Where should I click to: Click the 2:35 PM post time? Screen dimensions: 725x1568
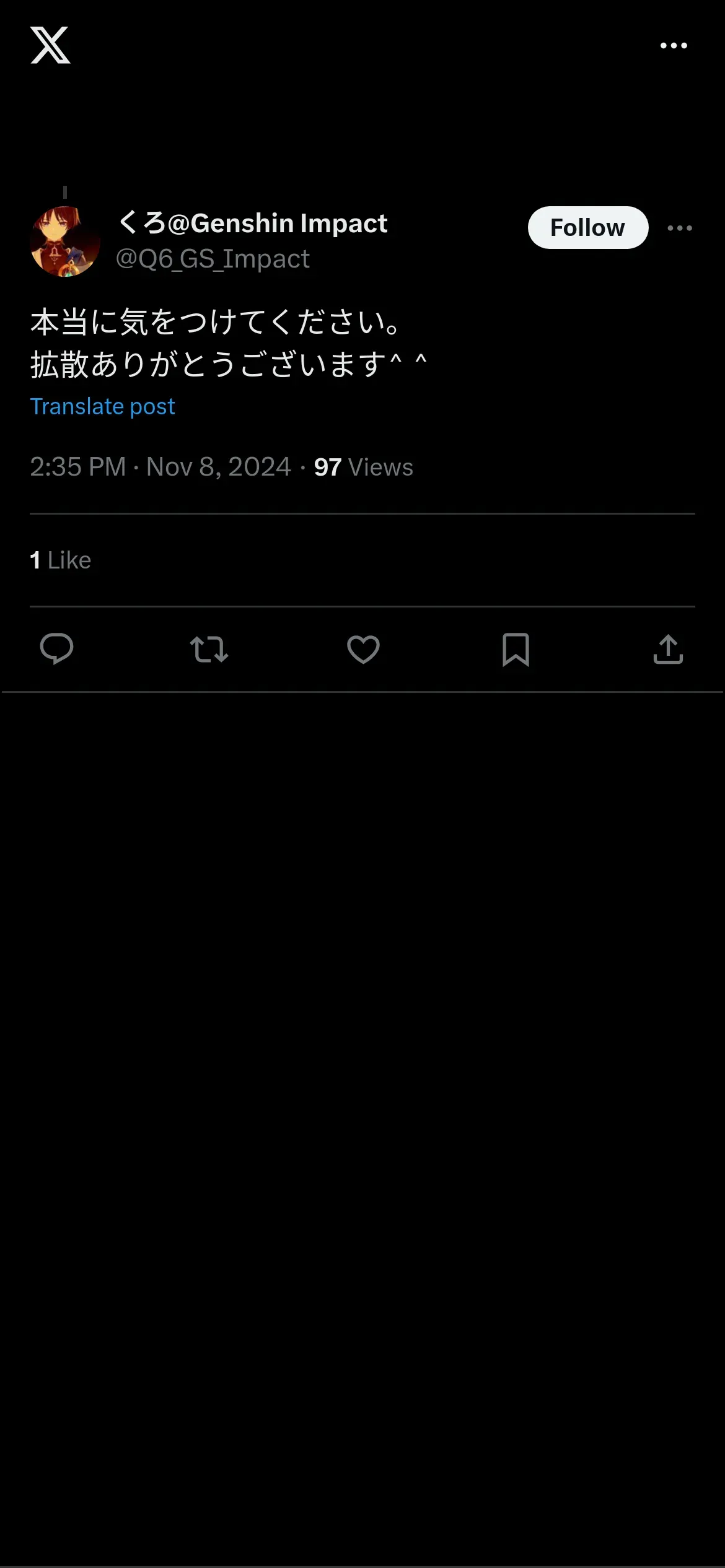click(x=78, y=467)
